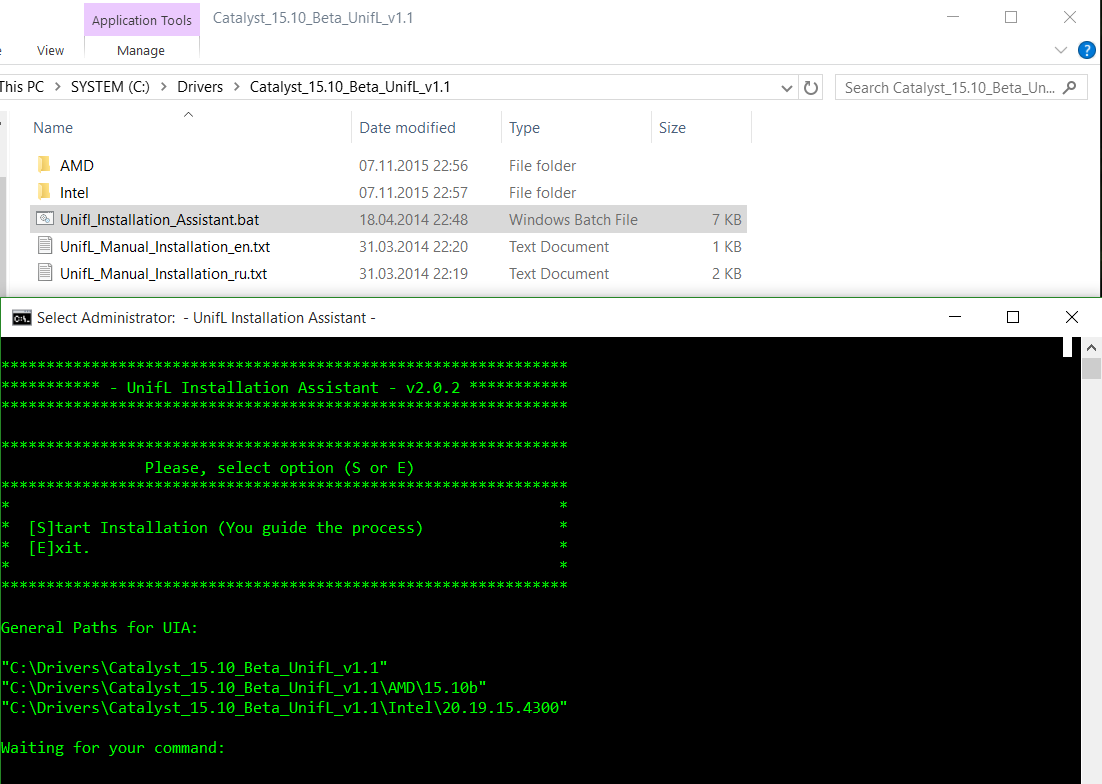Click the 7 KB size cell
1102x784 pixels.
[727, 219]
